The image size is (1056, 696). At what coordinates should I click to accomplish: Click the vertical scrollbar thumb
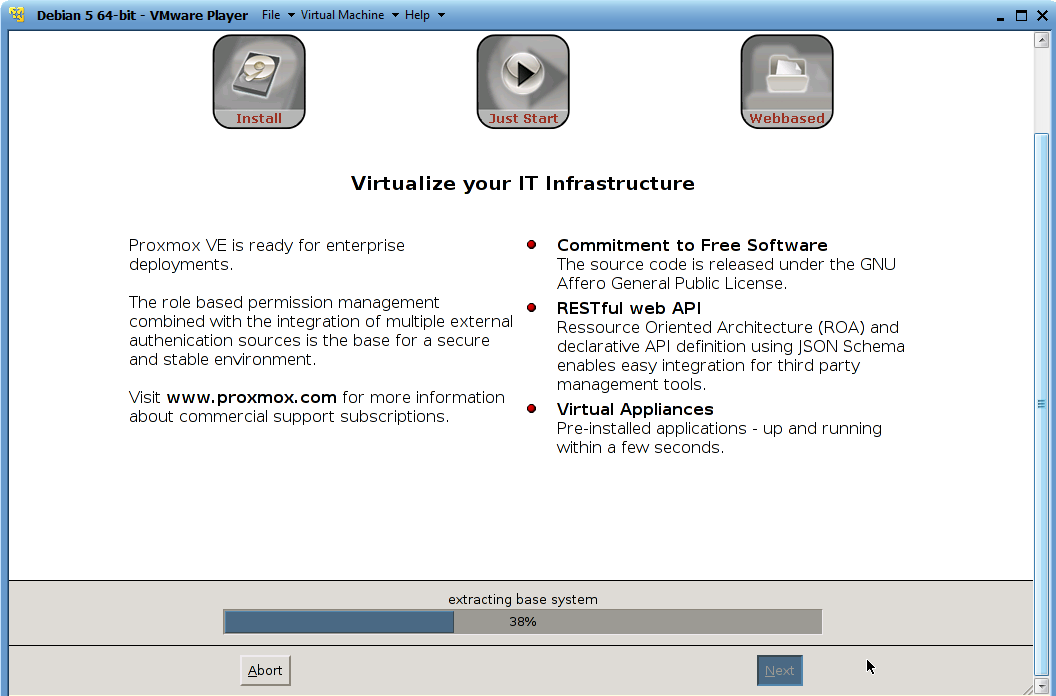(1041, 404)
